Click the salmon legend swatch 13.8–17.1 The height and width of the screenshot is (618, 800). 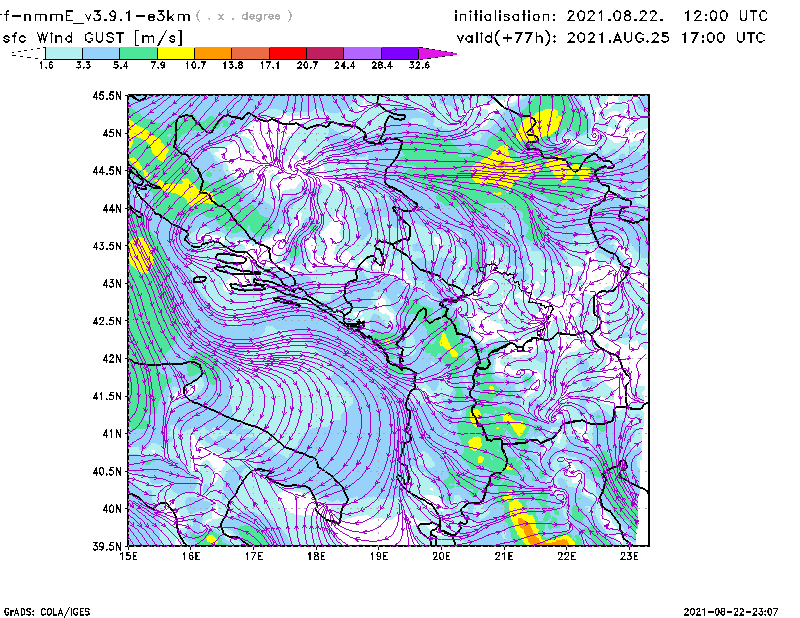coord(251,53)
